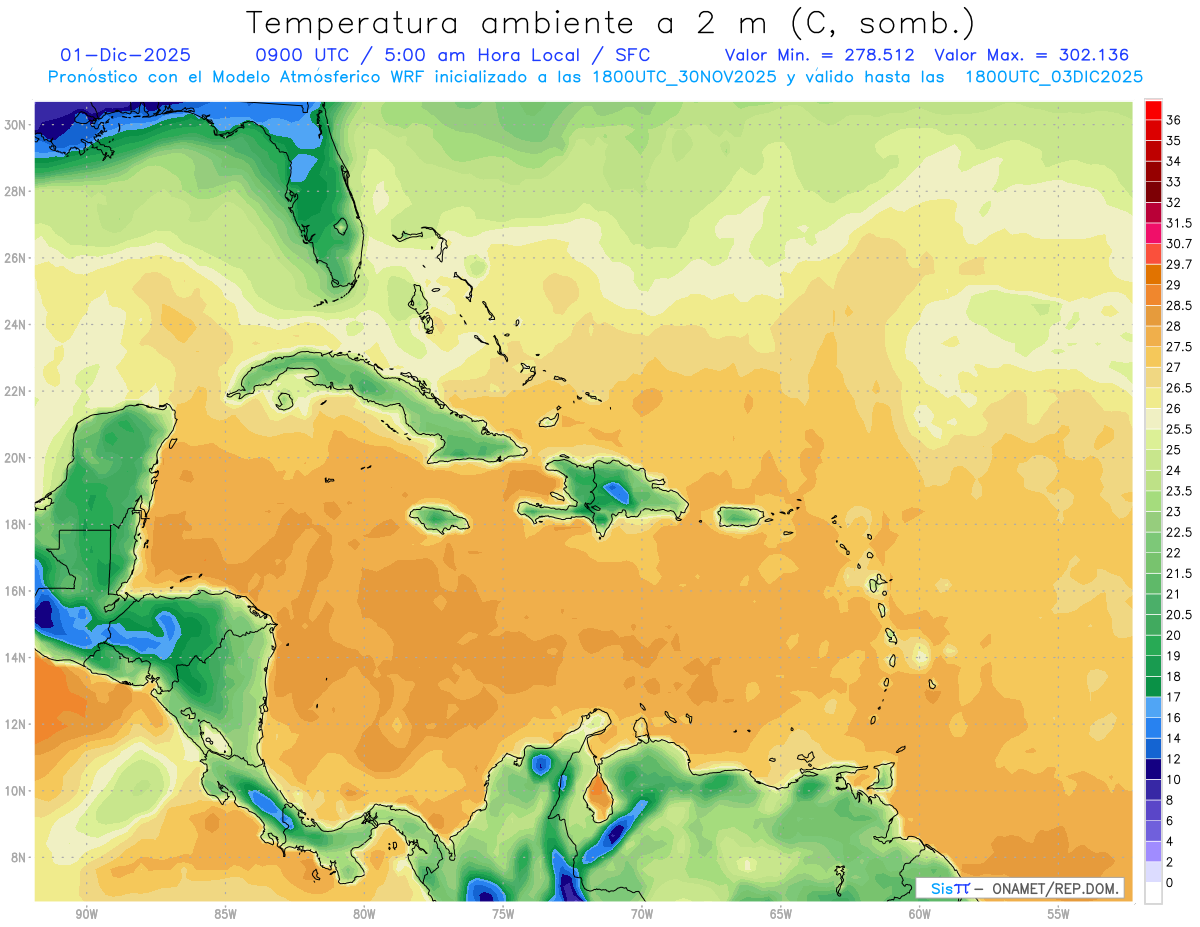
Task: Click the "25.5" value on the color scale
Action: coord(1179,429)
